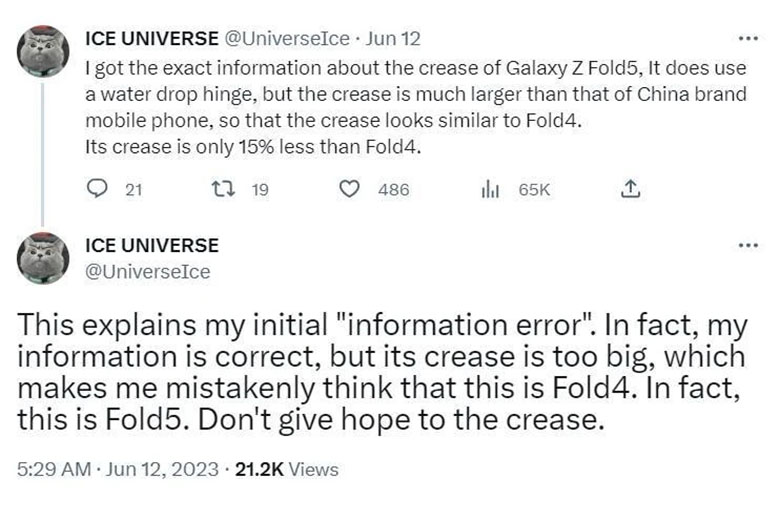Open ICE UNIVERSE name on second tweet
780x520 pixels.
click(152, 245)
